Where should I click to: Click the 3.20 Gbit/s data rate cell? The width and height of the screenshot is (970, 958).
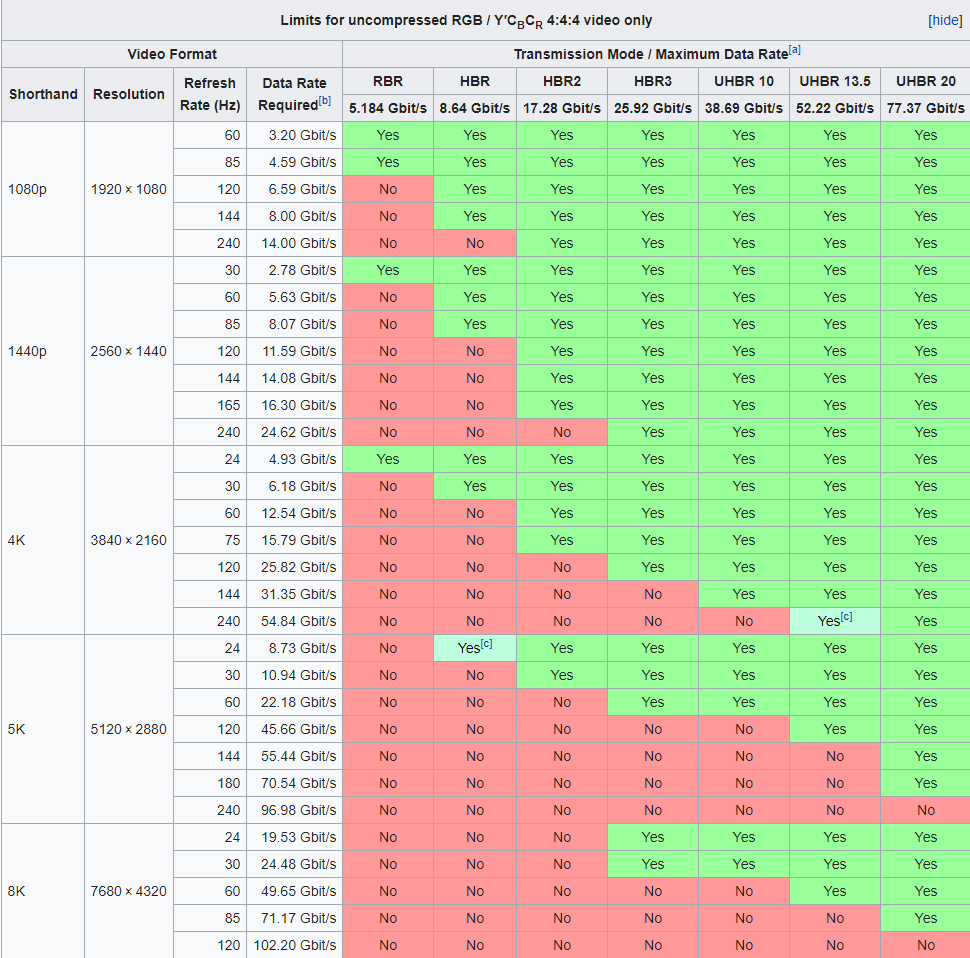294,135
